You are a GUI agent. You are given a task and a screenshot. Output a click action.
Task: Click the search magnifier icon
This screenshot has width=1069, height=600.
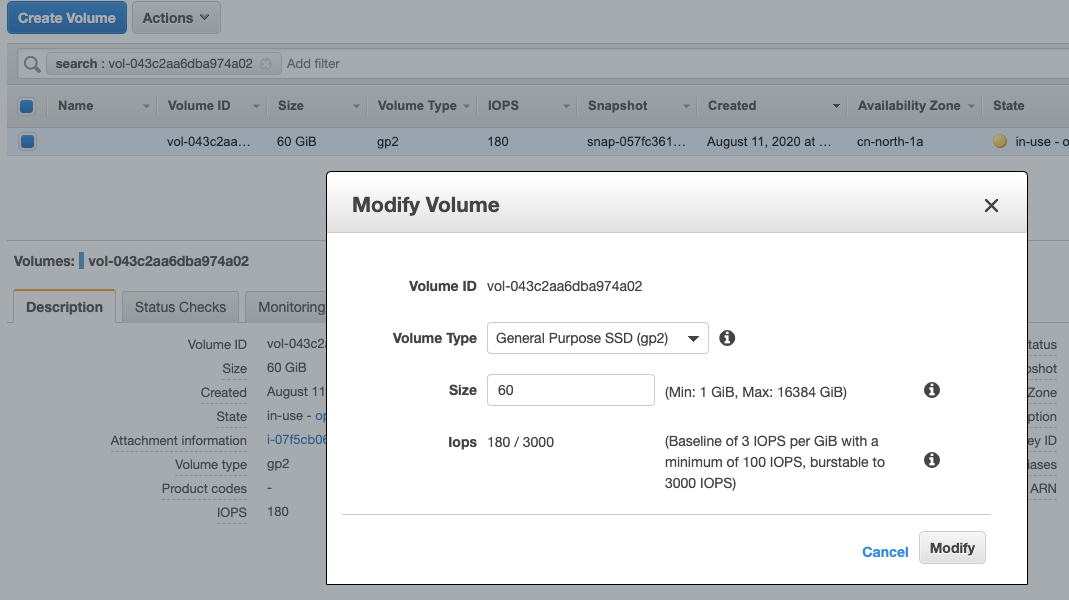click(32, 64)
